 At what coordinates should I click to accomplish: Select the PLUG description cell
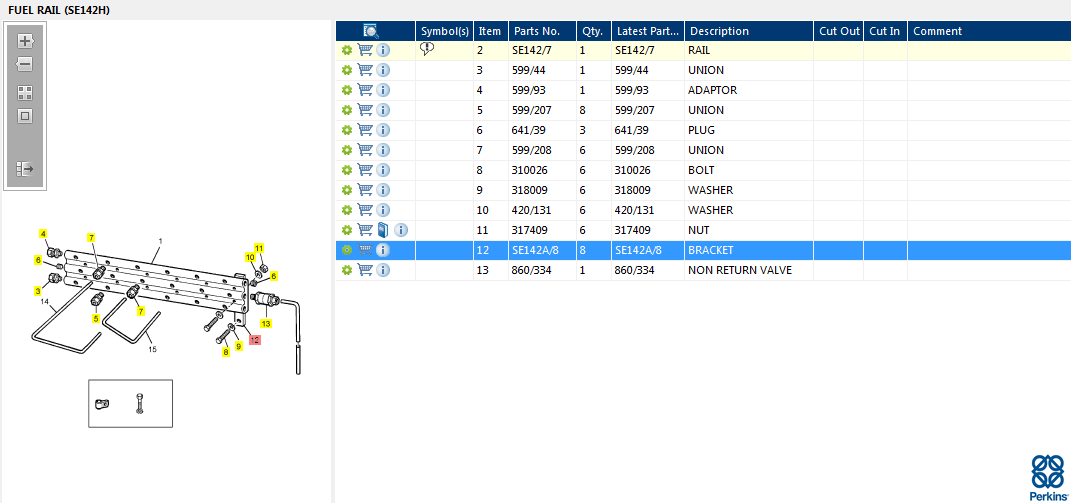pos(749,130)
